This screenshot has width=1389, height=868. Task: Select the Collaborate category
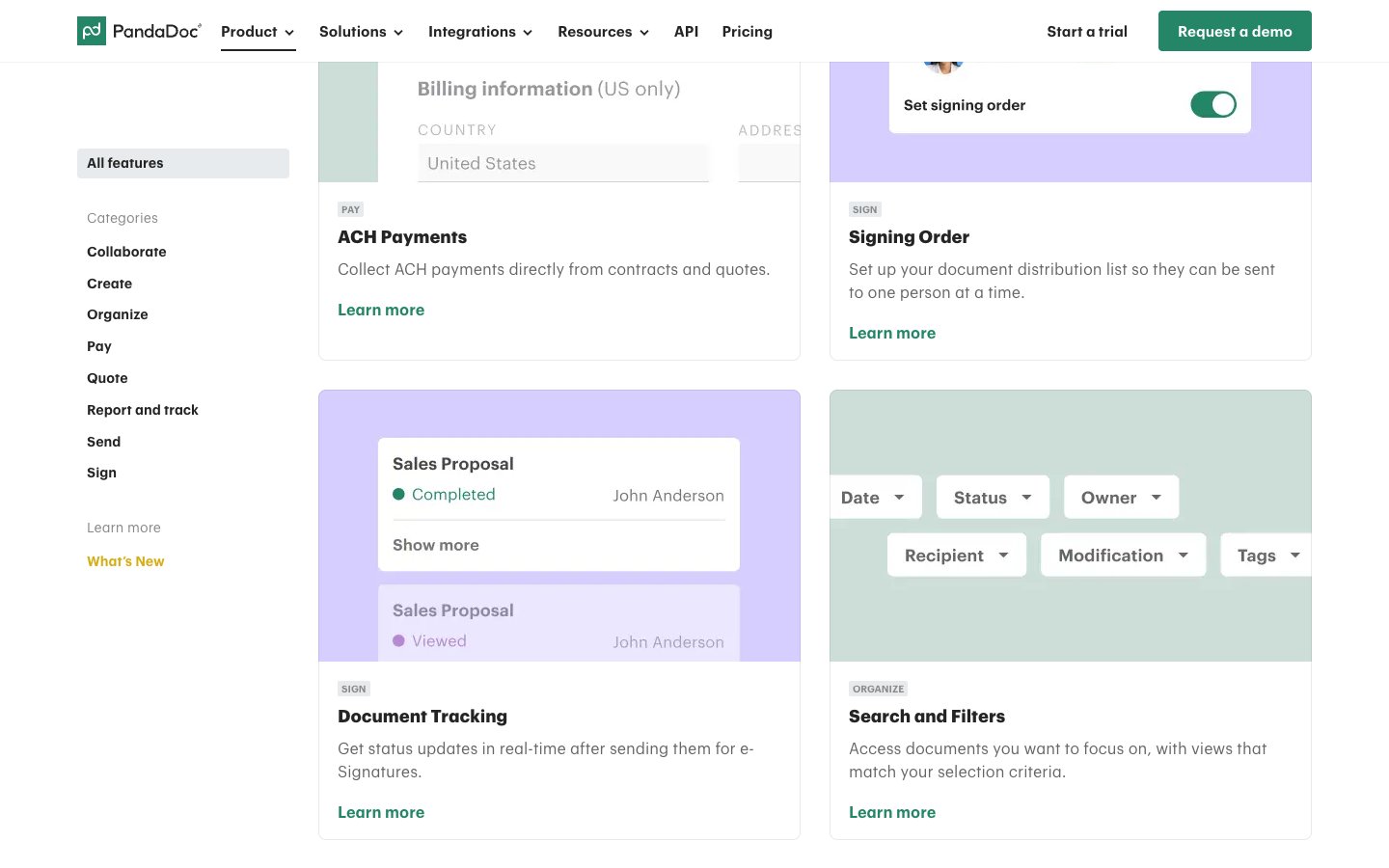tap(126, 252)
